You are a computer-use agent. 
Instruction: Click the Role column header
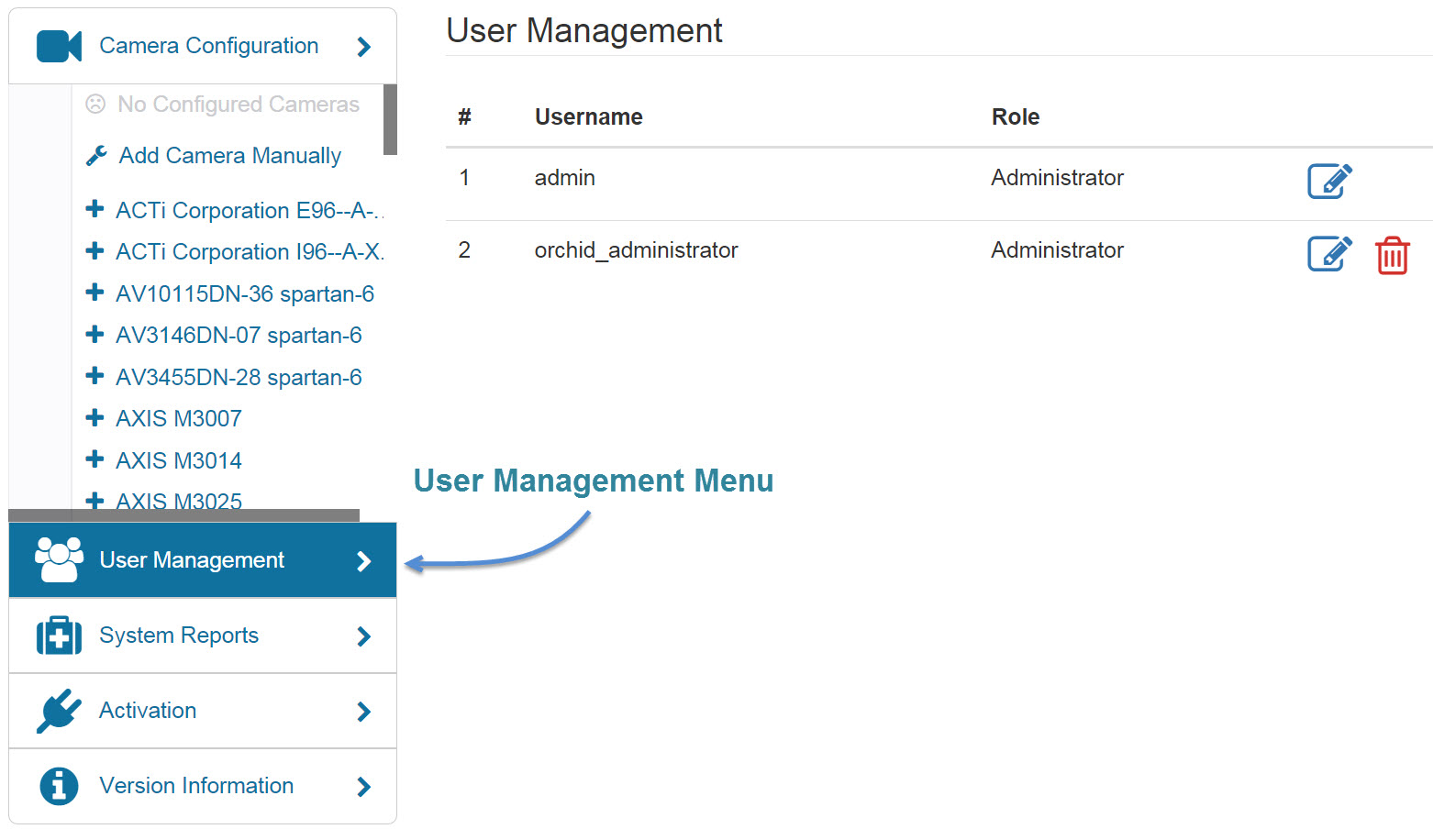(x=1016, y=117)
